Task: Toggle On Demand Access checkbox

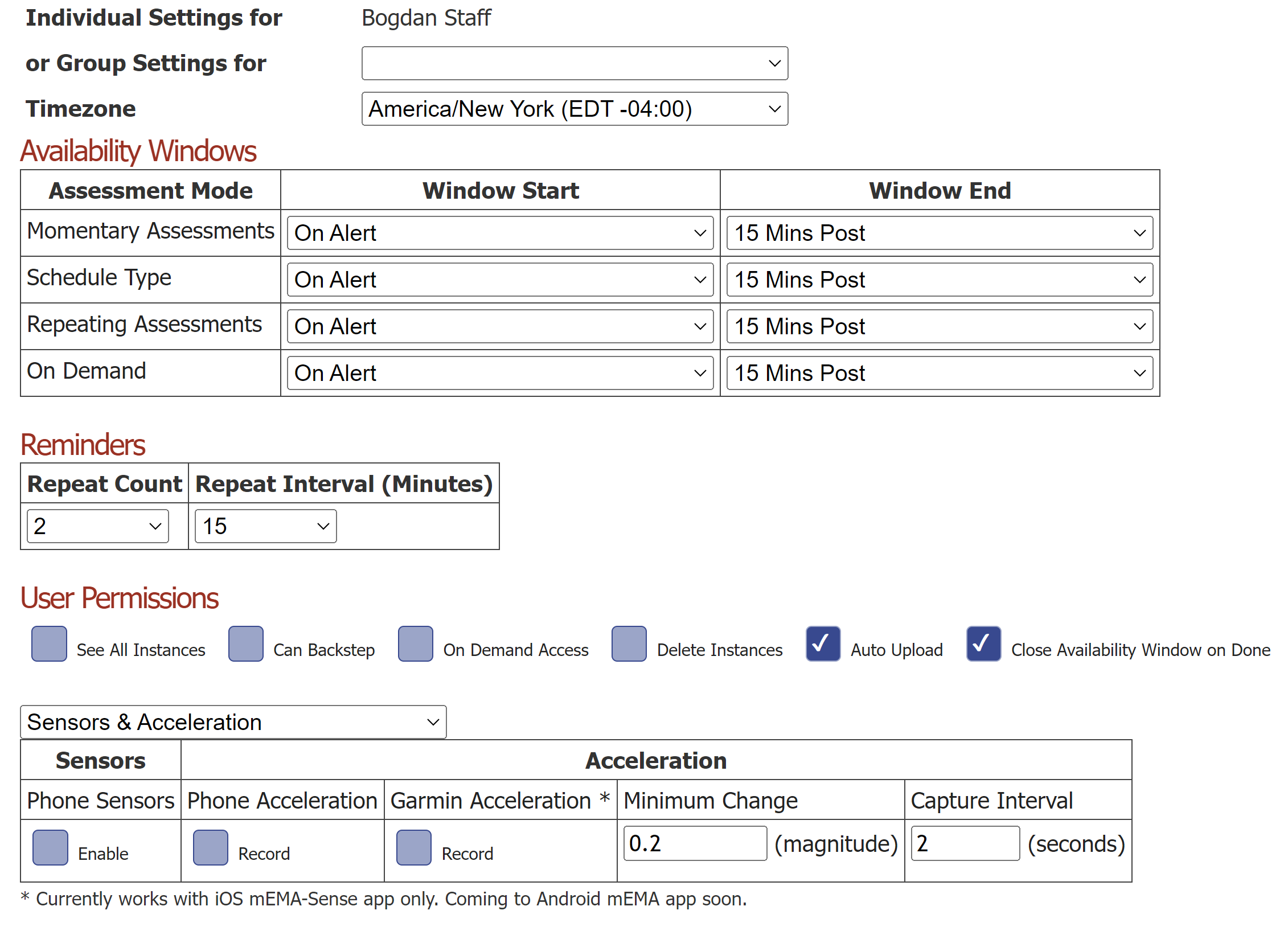Action: 415,643
